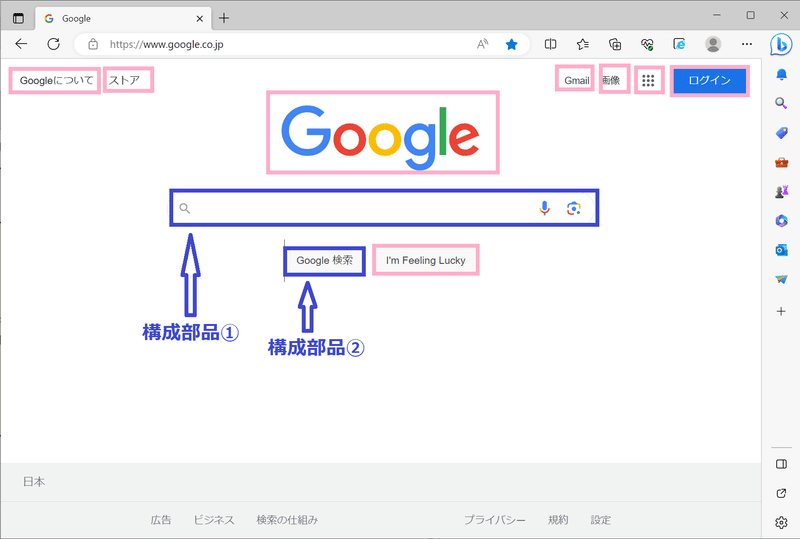
Task: Open link in new window icon in sidebar
Action: coord(781,494)
